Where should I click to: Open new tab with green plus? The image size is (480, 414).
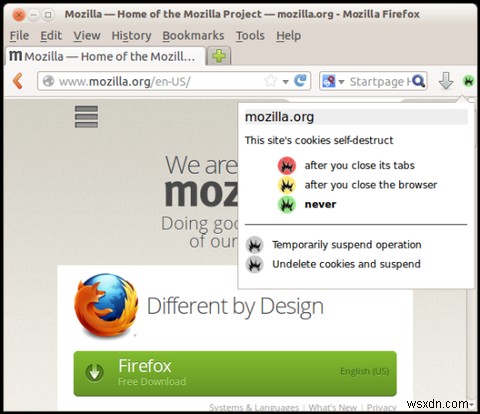pos(219,56)
